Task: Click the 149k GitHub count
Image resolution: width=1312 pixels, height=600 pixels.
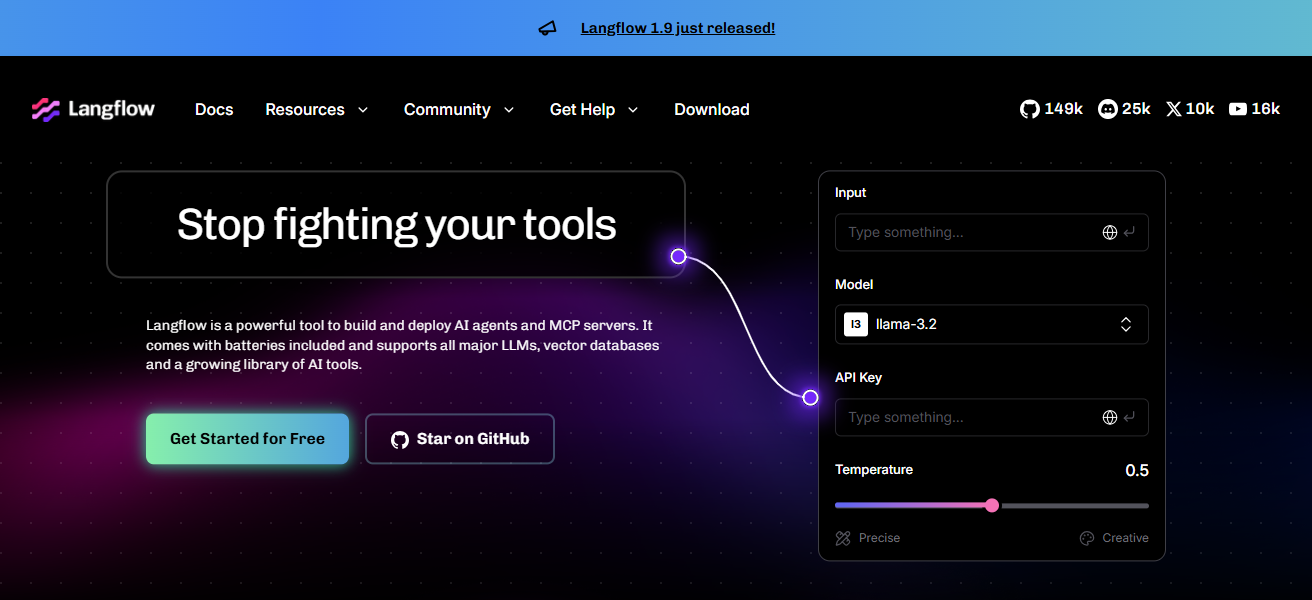Action: [1064, 109]
